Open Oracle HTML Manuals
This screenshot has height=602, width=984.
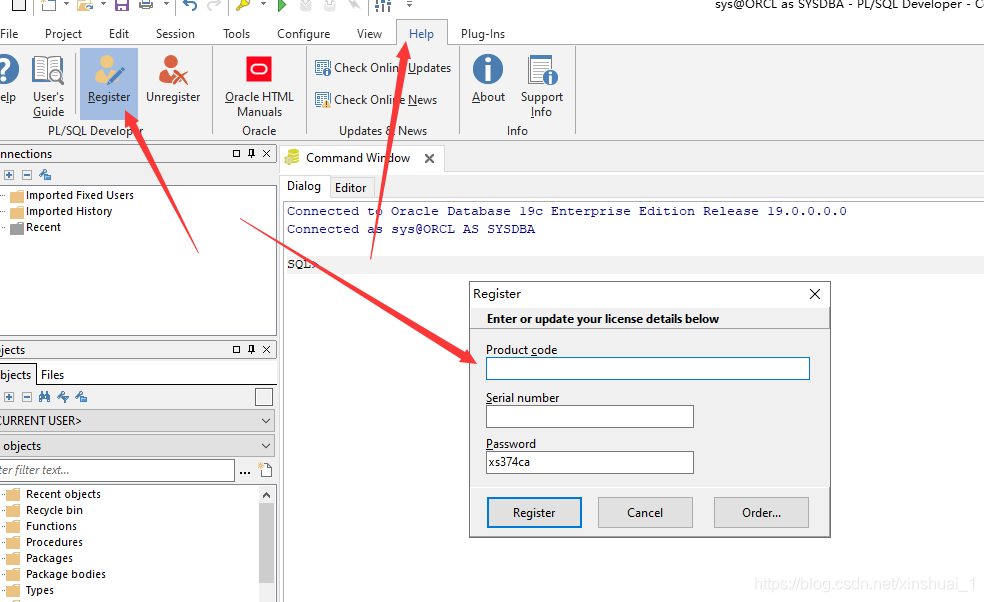point(259,86)
